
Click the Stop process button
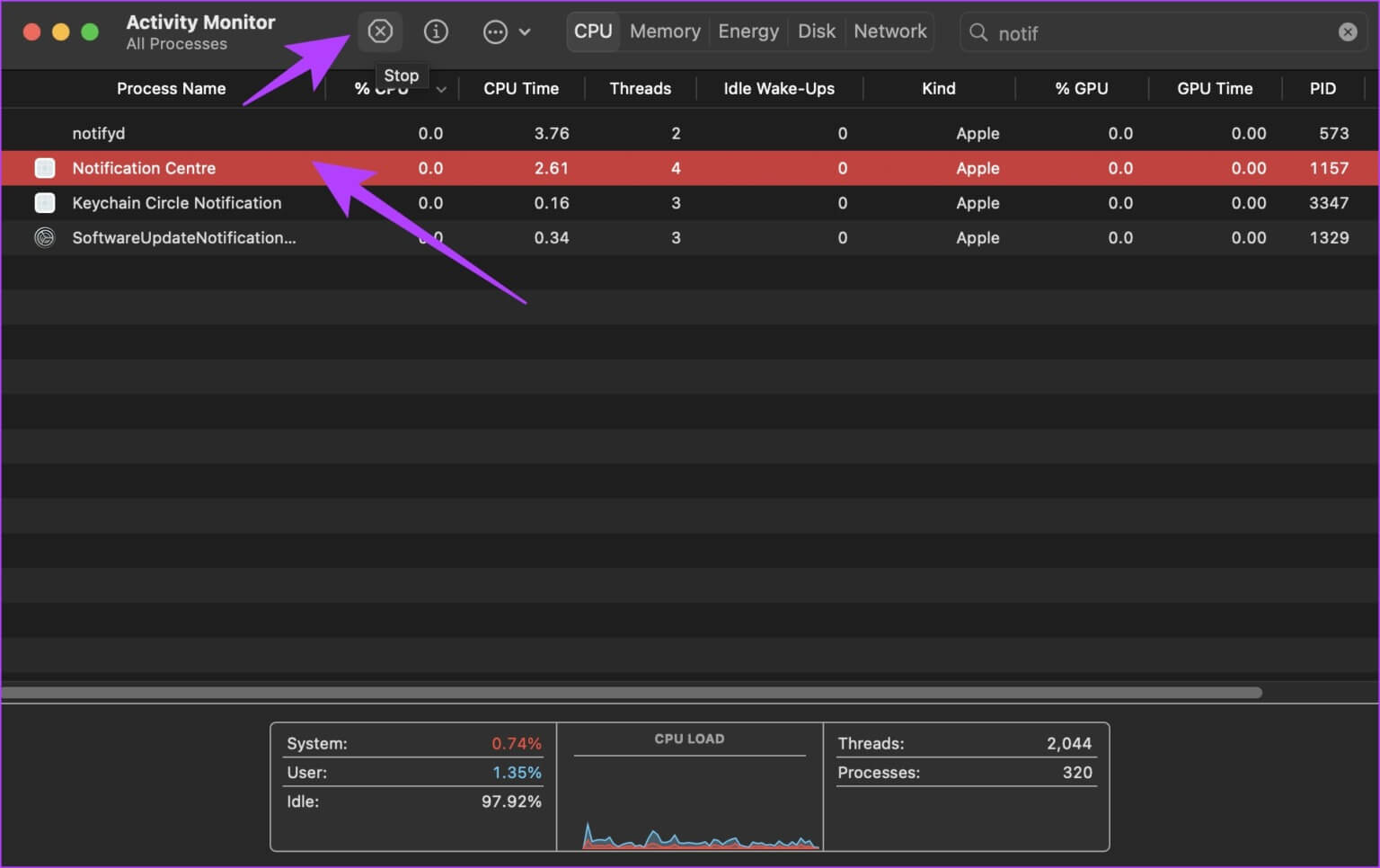(x=380, y=31)
